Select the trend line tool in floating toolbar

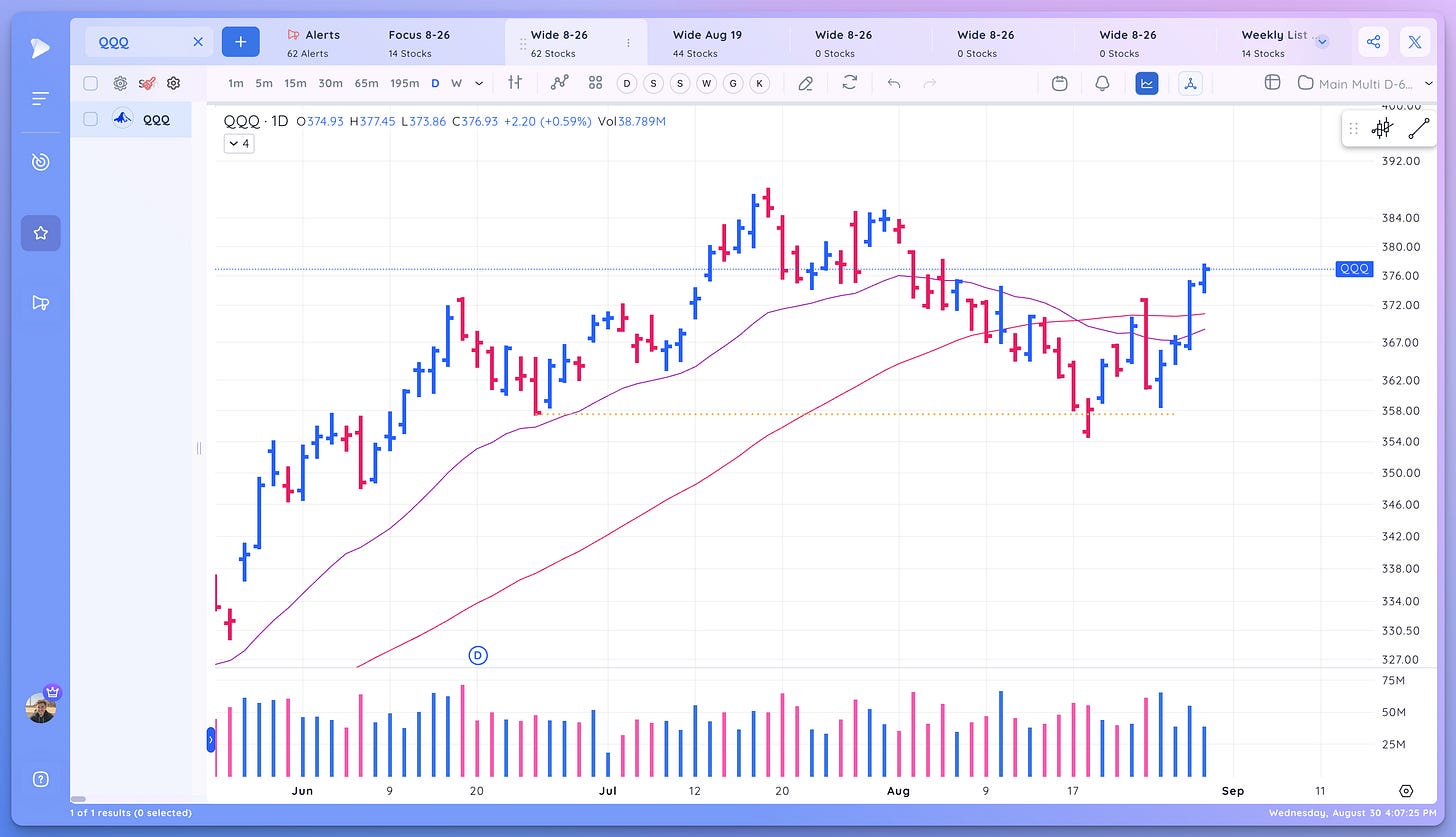click(x=1418, y=128)
